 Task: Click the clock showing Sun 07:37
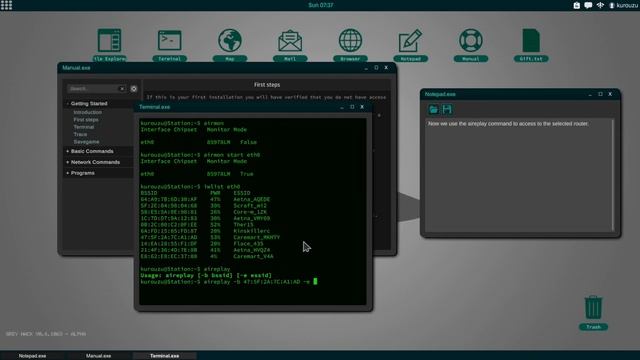tap(320, 5)
